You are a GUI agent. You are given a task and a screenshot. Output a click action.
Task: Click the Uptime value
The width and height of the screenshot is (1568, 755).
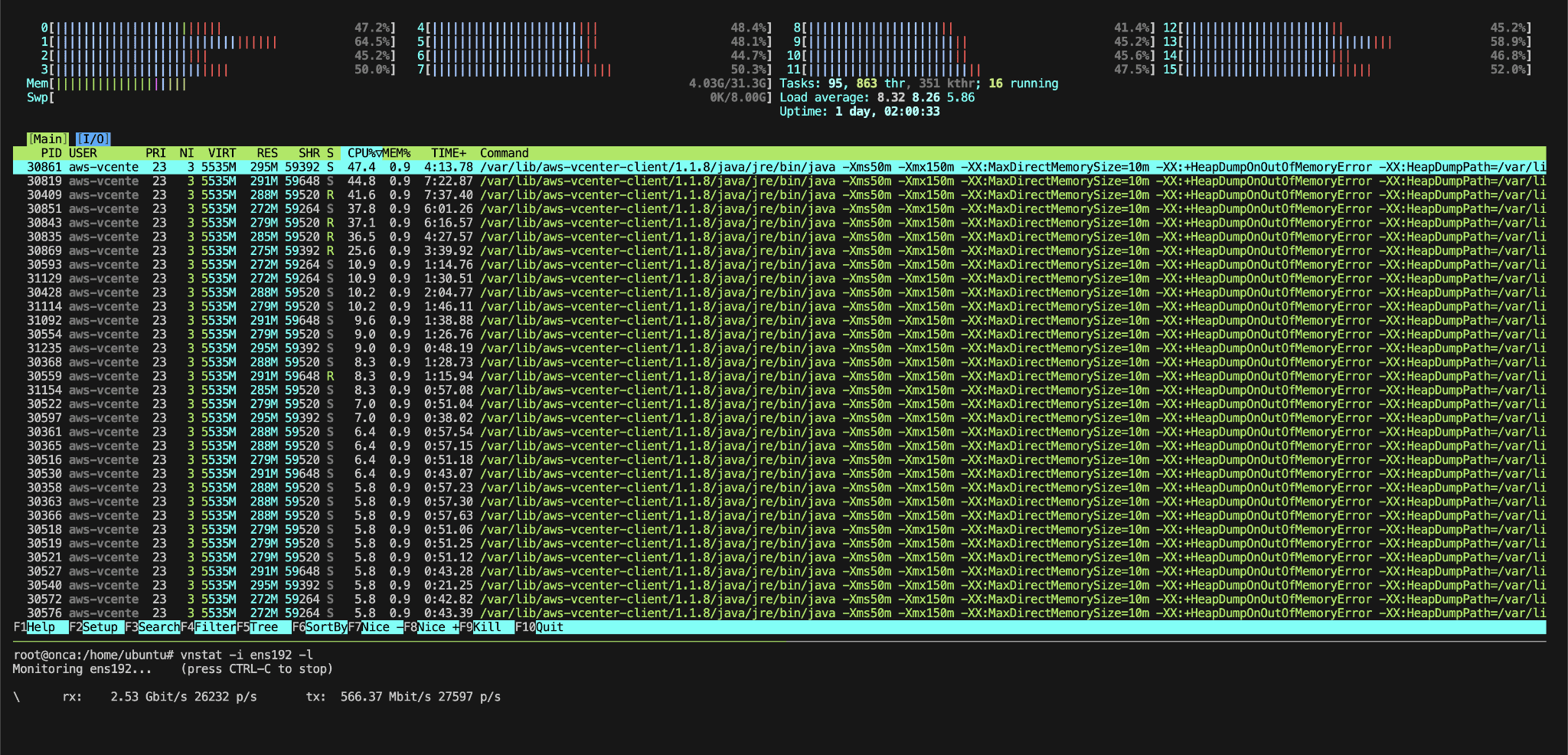click(887, 111)
